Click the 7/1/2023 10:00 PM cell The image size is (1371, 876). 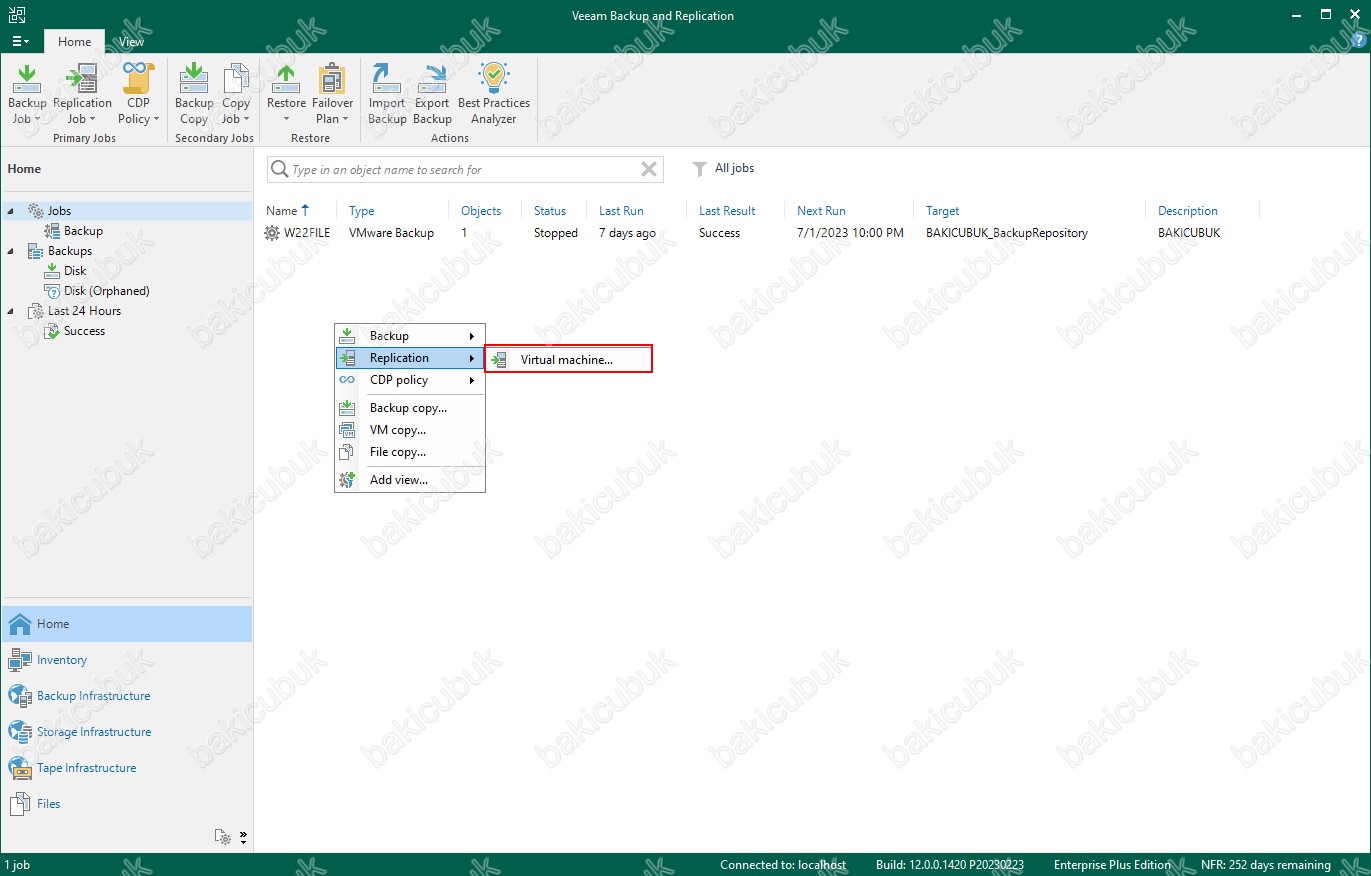(850, 233)
